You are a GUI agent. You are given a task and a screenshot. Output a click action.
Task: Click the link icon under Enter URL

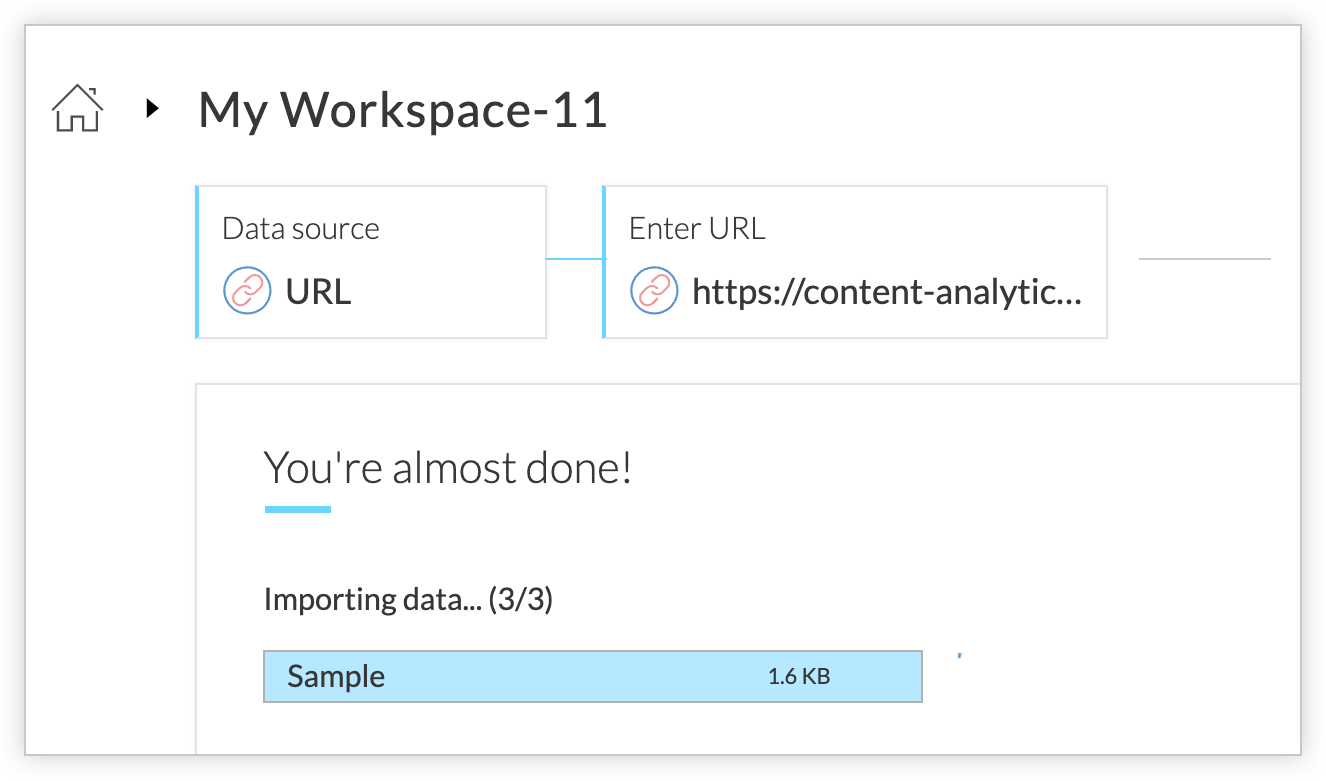(x=653, y=292)
